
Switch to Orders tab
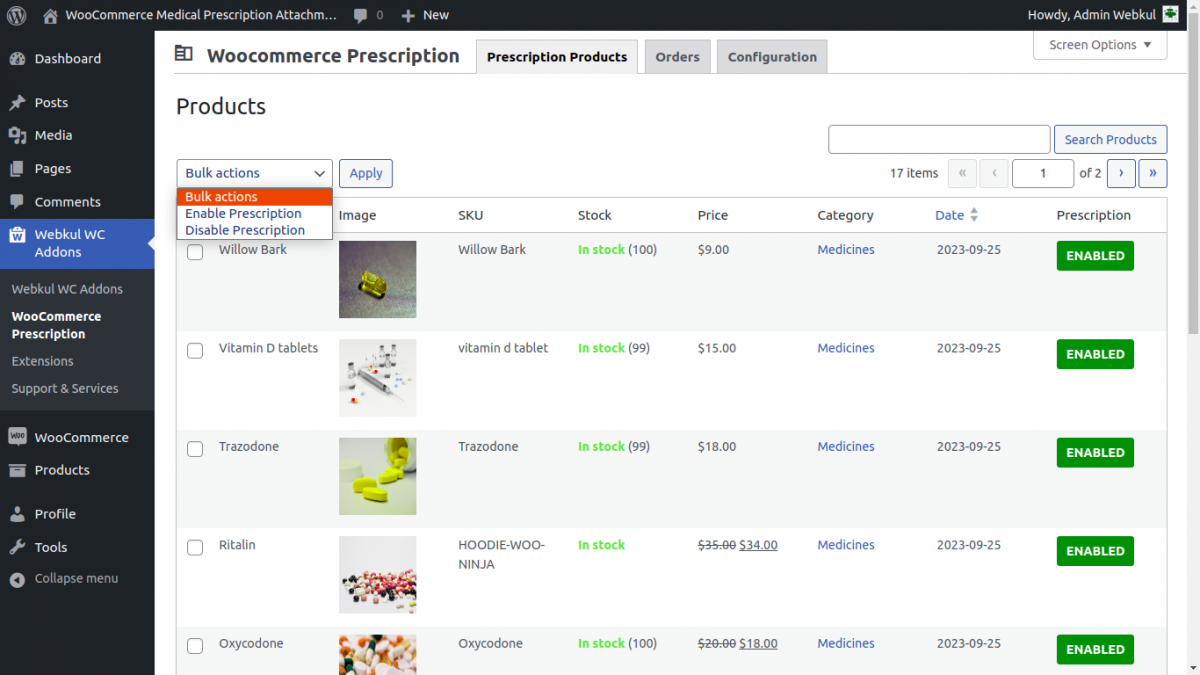tap(677, 57)
